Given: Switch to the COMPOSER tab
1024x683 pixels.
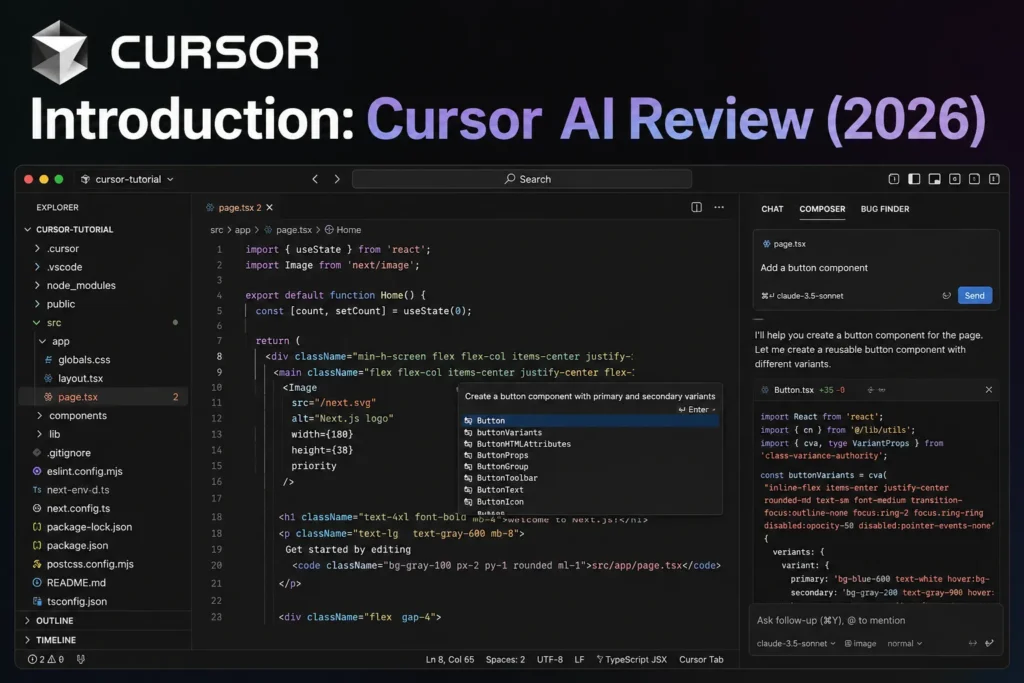Looking at the screenshot, I should (822, 209).
